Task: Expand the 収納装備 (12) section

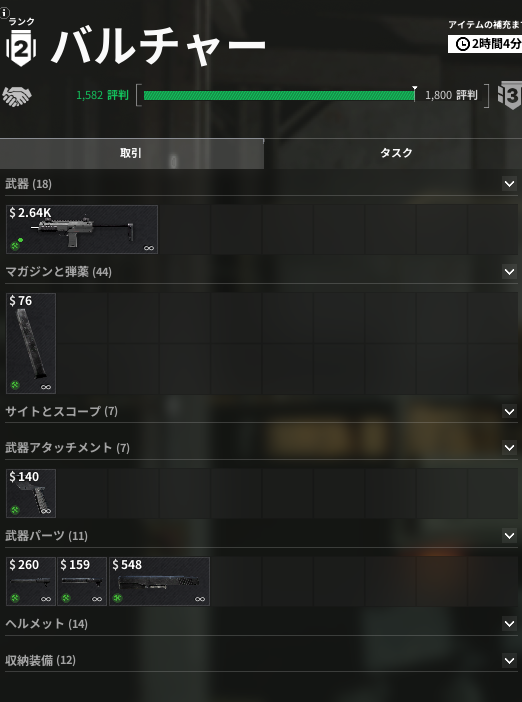Action: 509,660
